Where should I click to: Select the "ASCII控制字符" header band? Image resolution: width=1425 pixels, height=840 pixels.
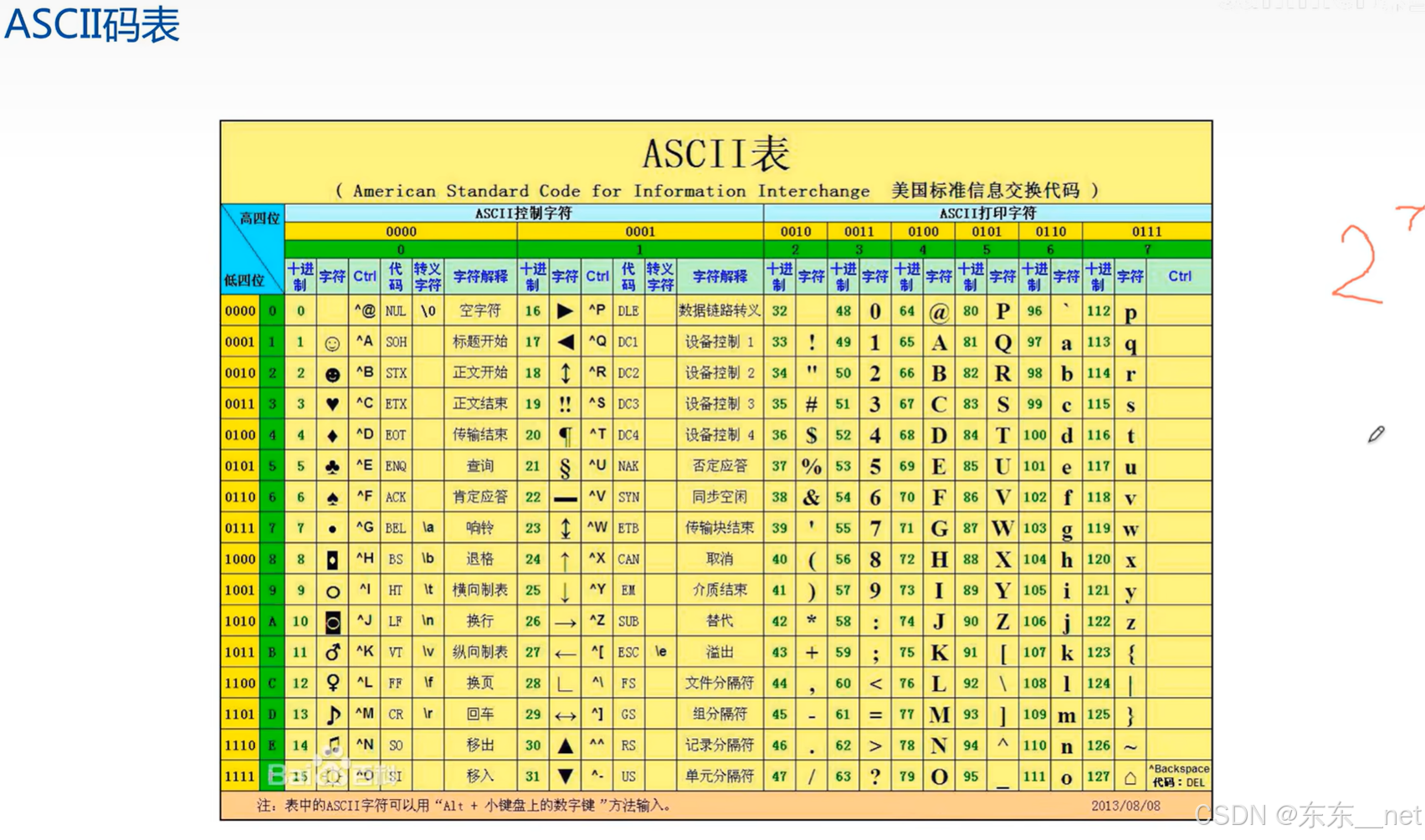523,213
